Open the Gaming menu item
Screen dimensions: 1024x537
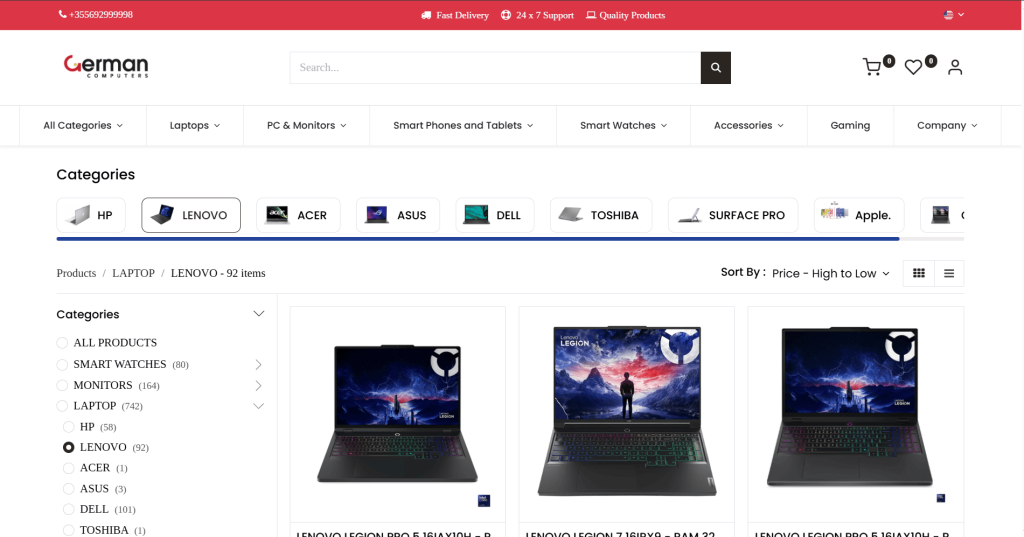(850, 126)
